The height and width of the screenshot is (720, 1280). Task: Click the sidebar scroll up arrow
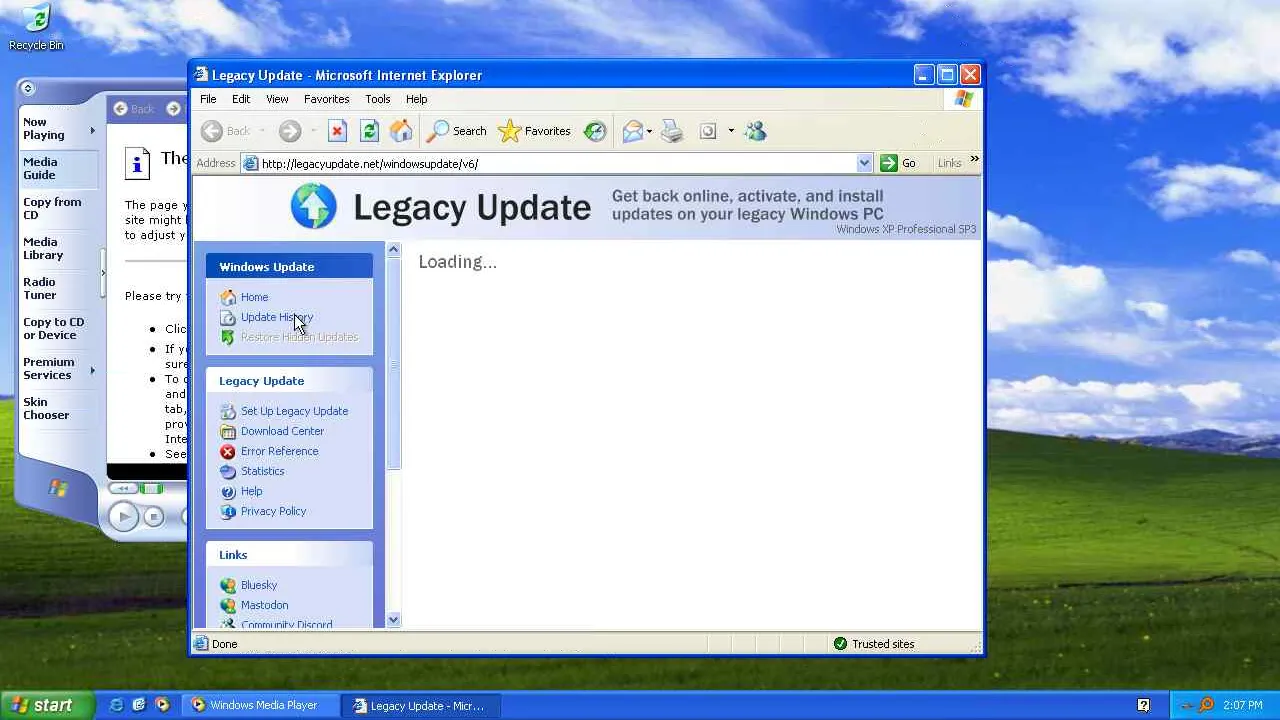click(x=393, y=249)
